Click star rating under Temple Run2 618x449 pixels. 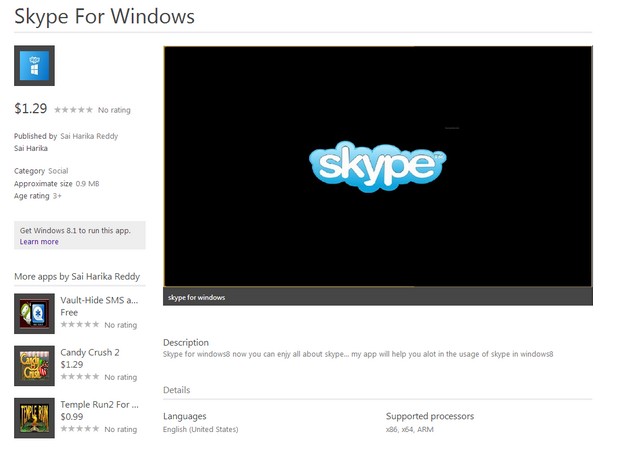(x=80, y=429)
